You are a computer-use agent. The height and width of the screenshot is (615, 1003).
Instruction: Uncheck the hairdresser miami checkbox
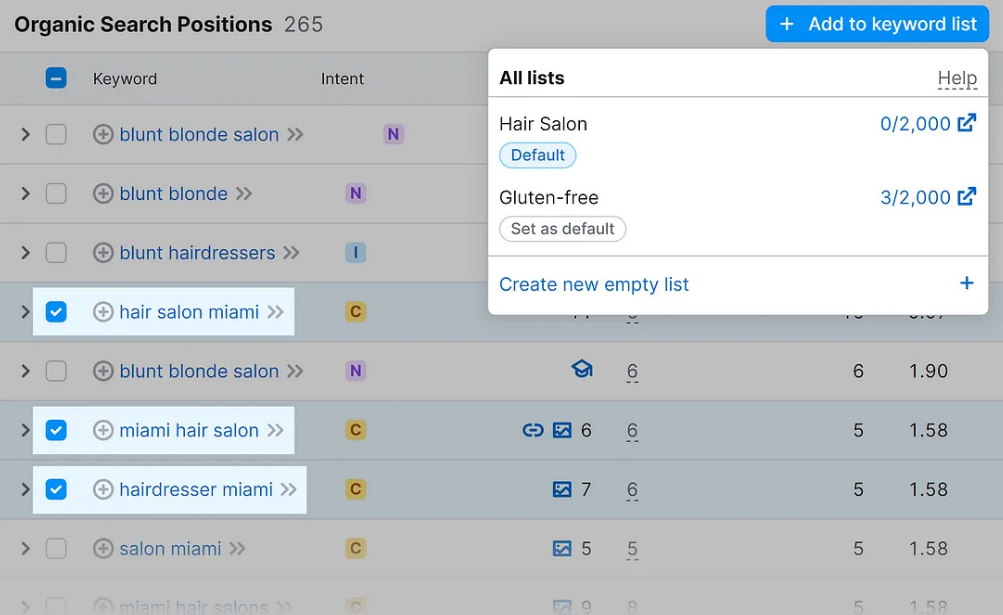(56, 490)
